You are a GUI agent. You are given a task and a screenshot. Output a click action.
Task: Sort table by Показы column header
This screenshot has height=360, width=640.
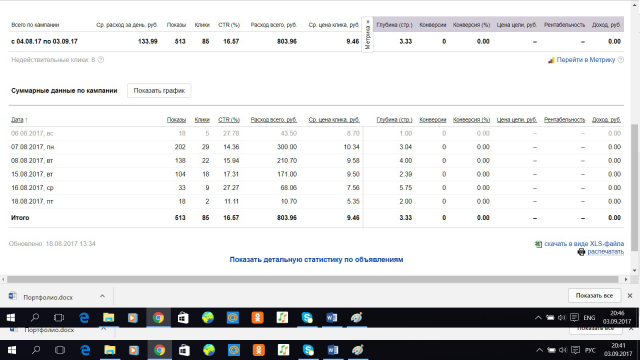(176, 120)
